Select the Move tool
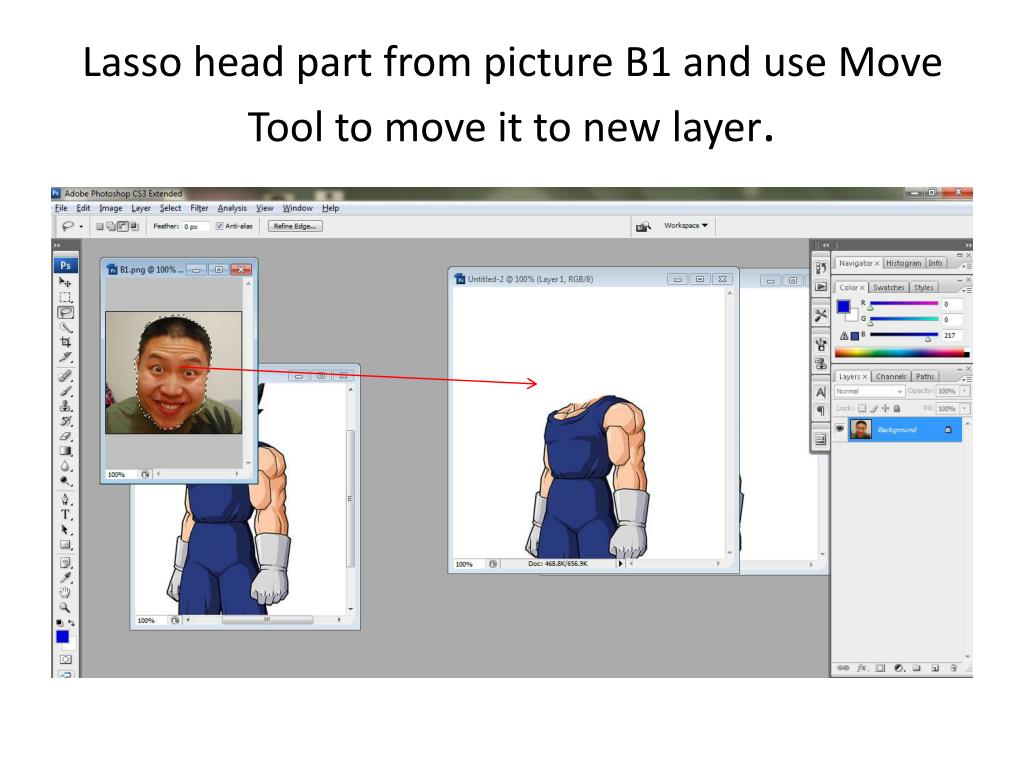Image resolution: width=1024 pixels, height=768 pixels. click(x=65, y=282)
